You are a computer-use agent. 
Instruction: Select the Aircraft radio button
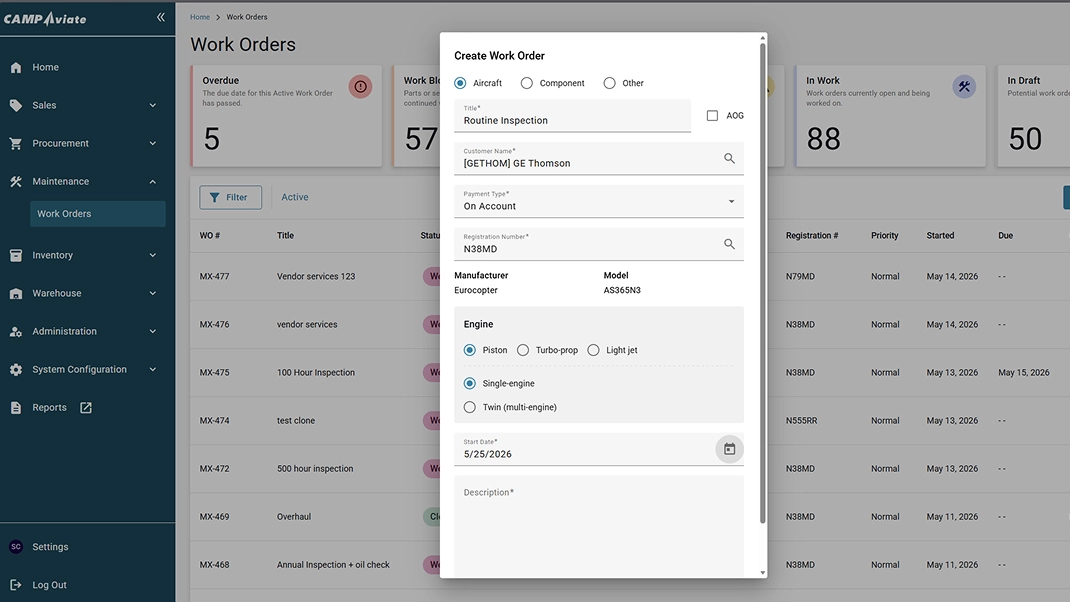click(x=461, y=83)
